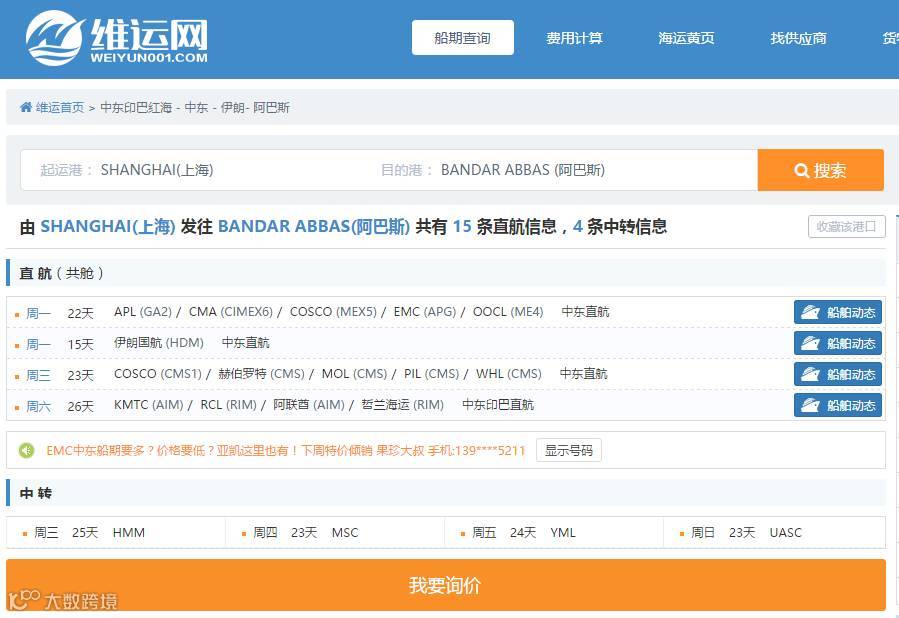Click 伊朗国航 (HDM) carrier text
The height and width of the screenshot is (618, 899).
(x=159, y=343)
